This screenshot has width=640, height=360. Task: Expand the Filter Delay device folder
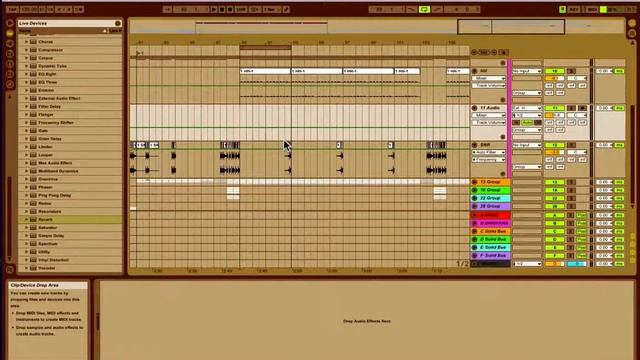[27, 106]
